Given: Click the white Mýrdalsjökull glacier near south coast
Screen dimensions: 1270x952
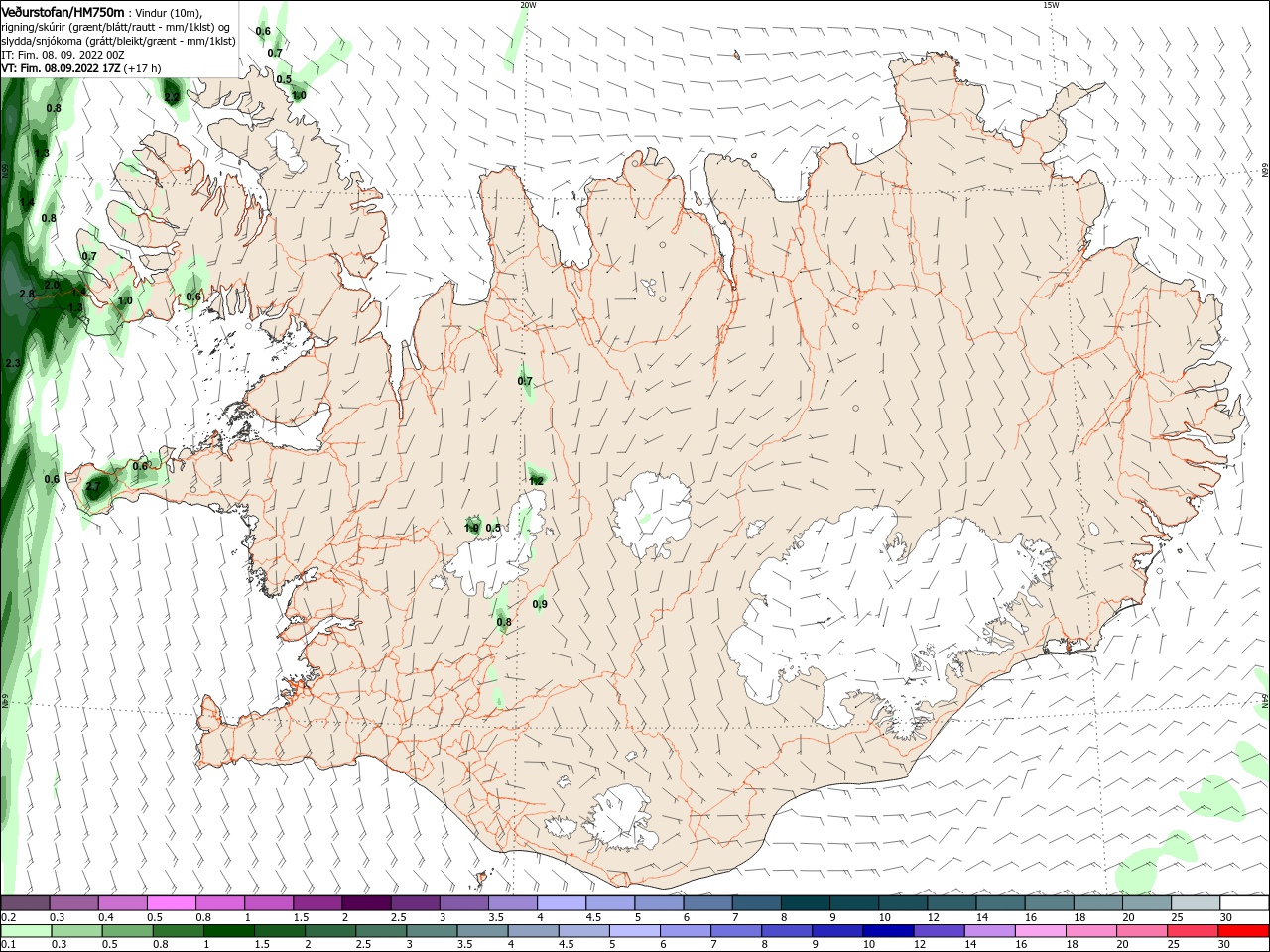Looking at the screenshot, I should click(622, 818).
